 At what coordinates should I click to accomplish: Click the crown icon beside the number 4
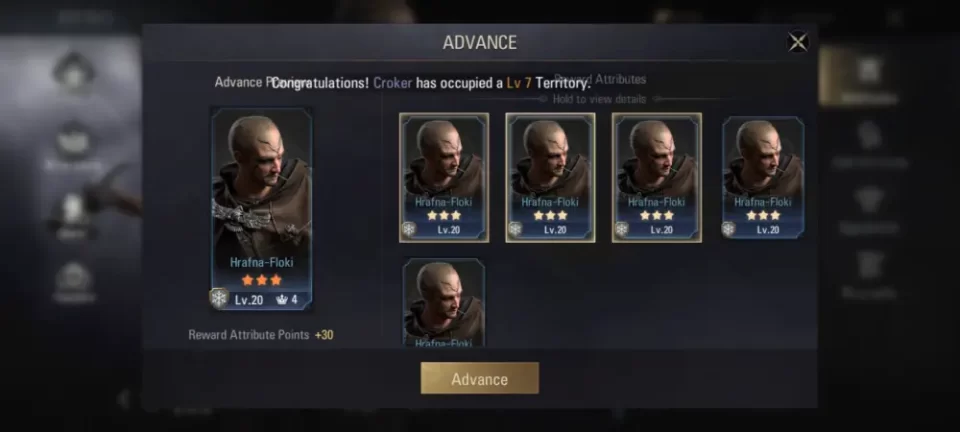[x=282, y=300]
